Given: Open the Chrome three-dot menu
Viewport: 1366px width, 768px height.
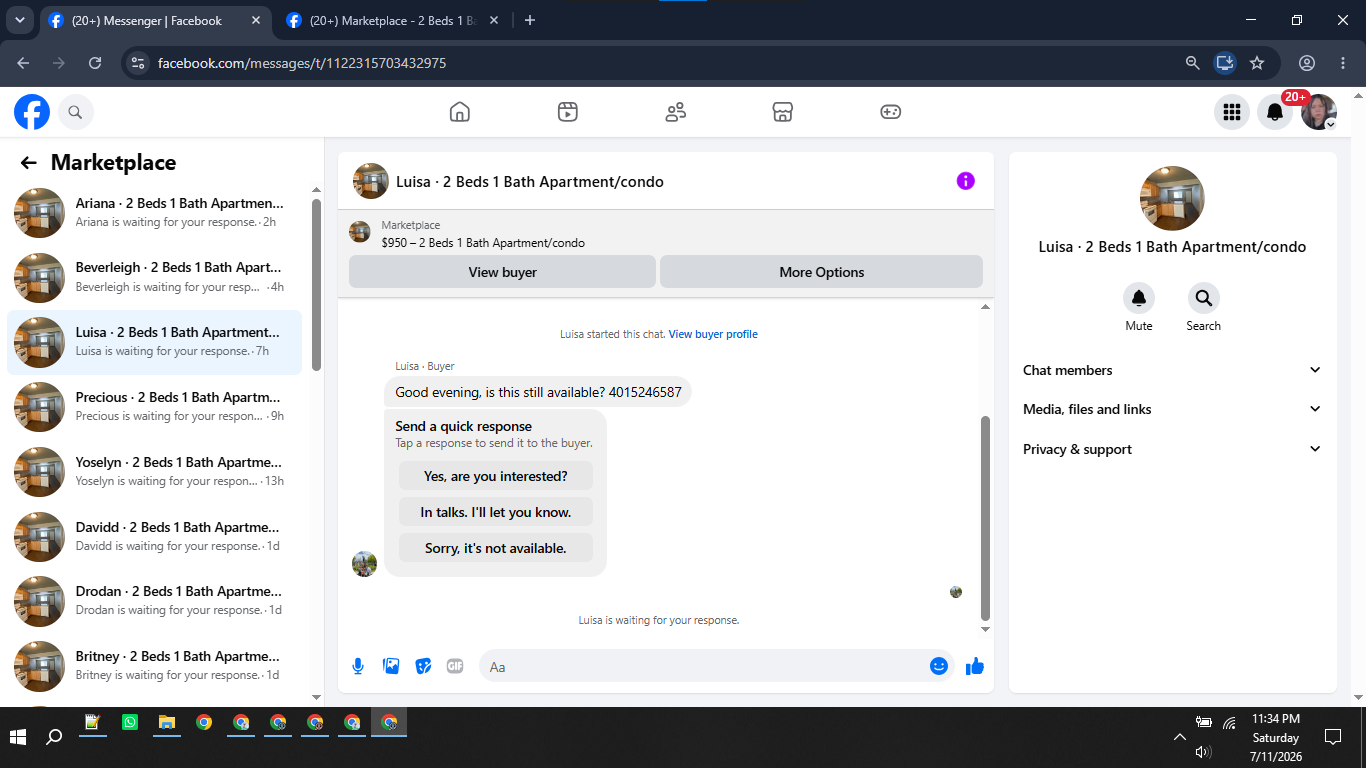Looking at the screenshot, I should [x=1342, y=63].
